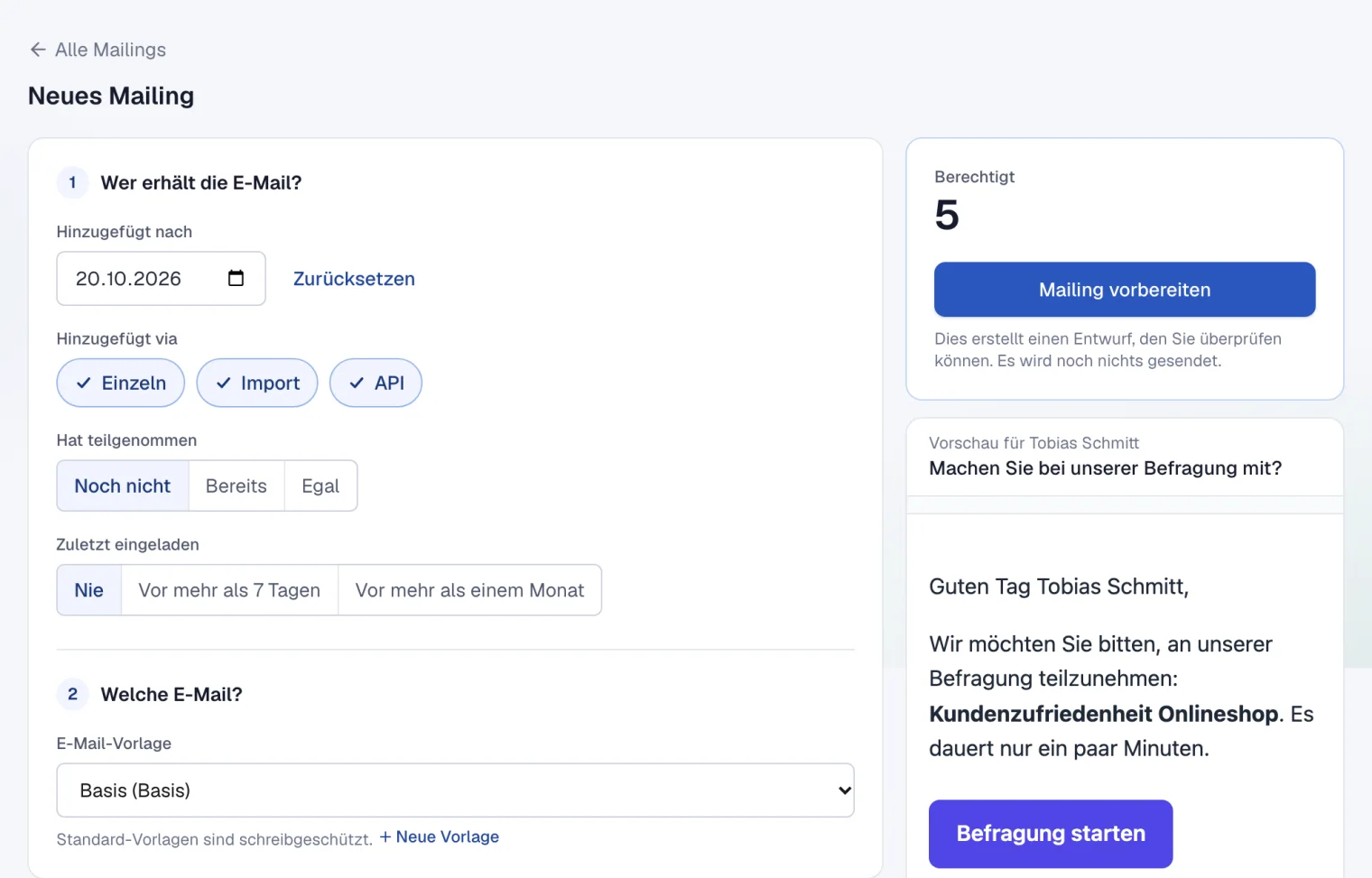Select the Egal participation option
The width and height of the screenshot is (1372, 878).
[x=320, y=485]
